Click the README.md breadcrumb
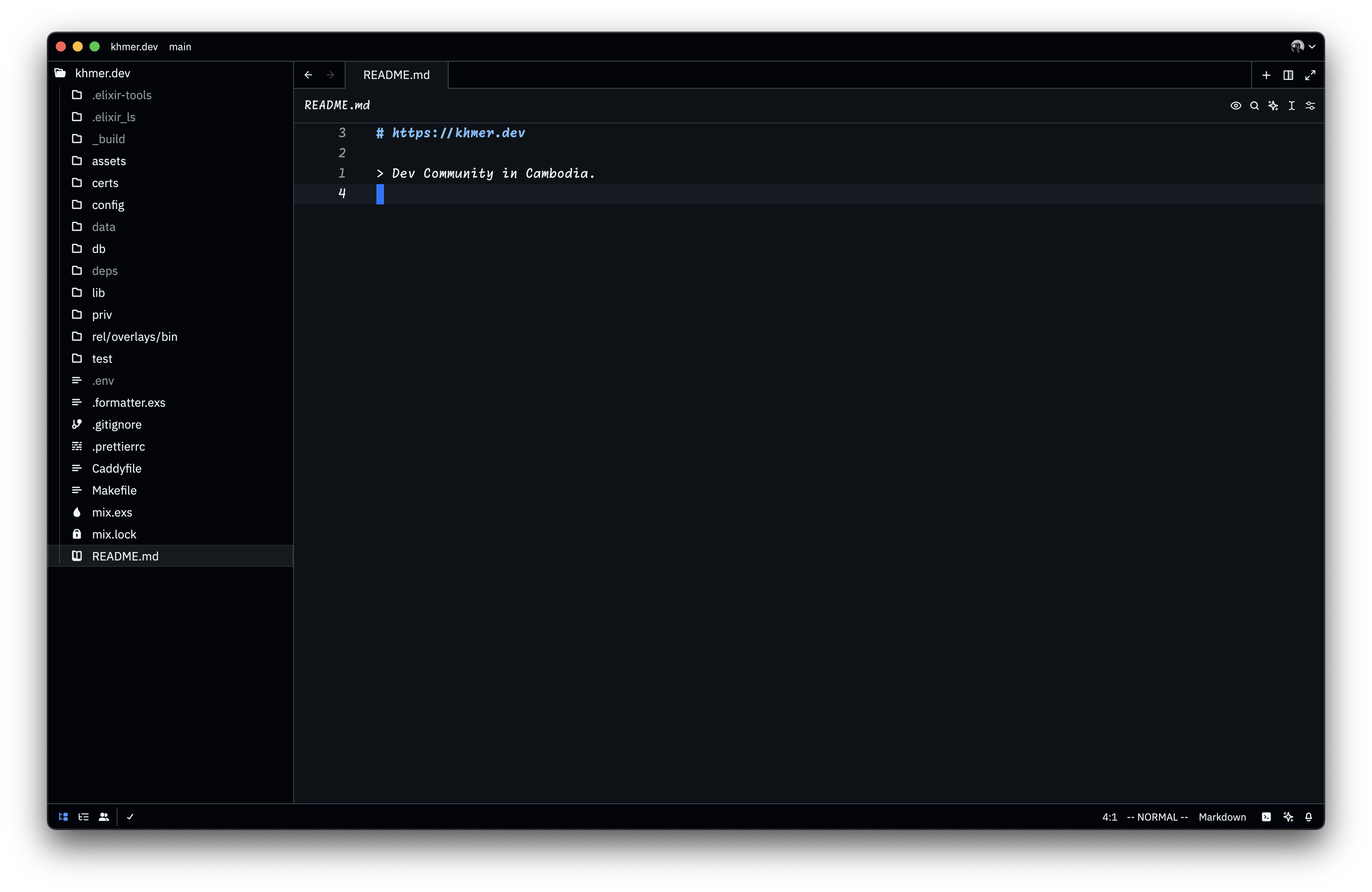Image resolution: width=1372 pixels, height=892 pixels. 337,106
